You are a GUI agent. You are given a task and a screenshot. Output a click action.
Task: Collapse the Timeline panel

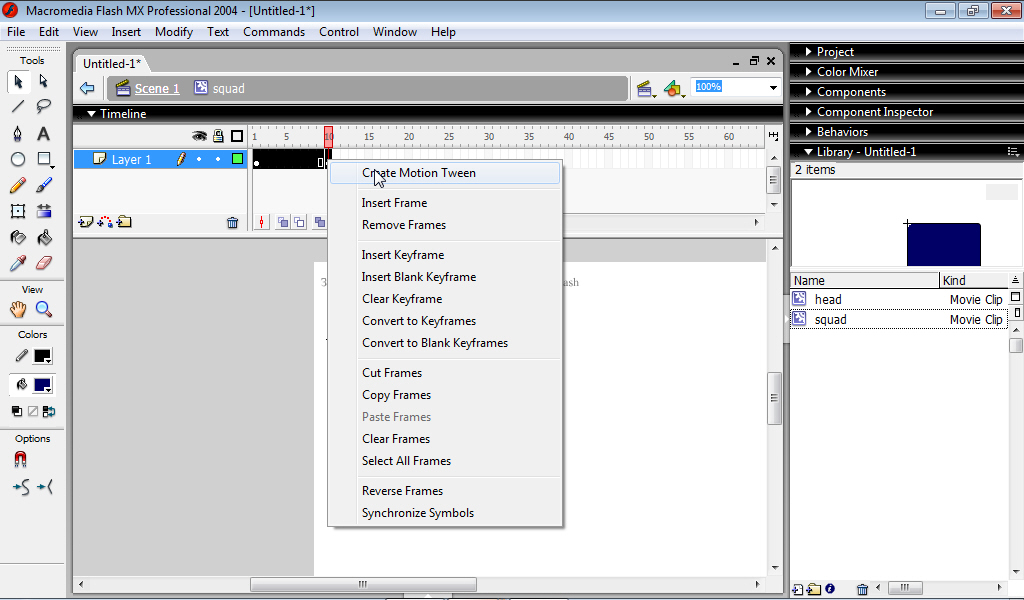pyautogui.click(x=91, y=114)
